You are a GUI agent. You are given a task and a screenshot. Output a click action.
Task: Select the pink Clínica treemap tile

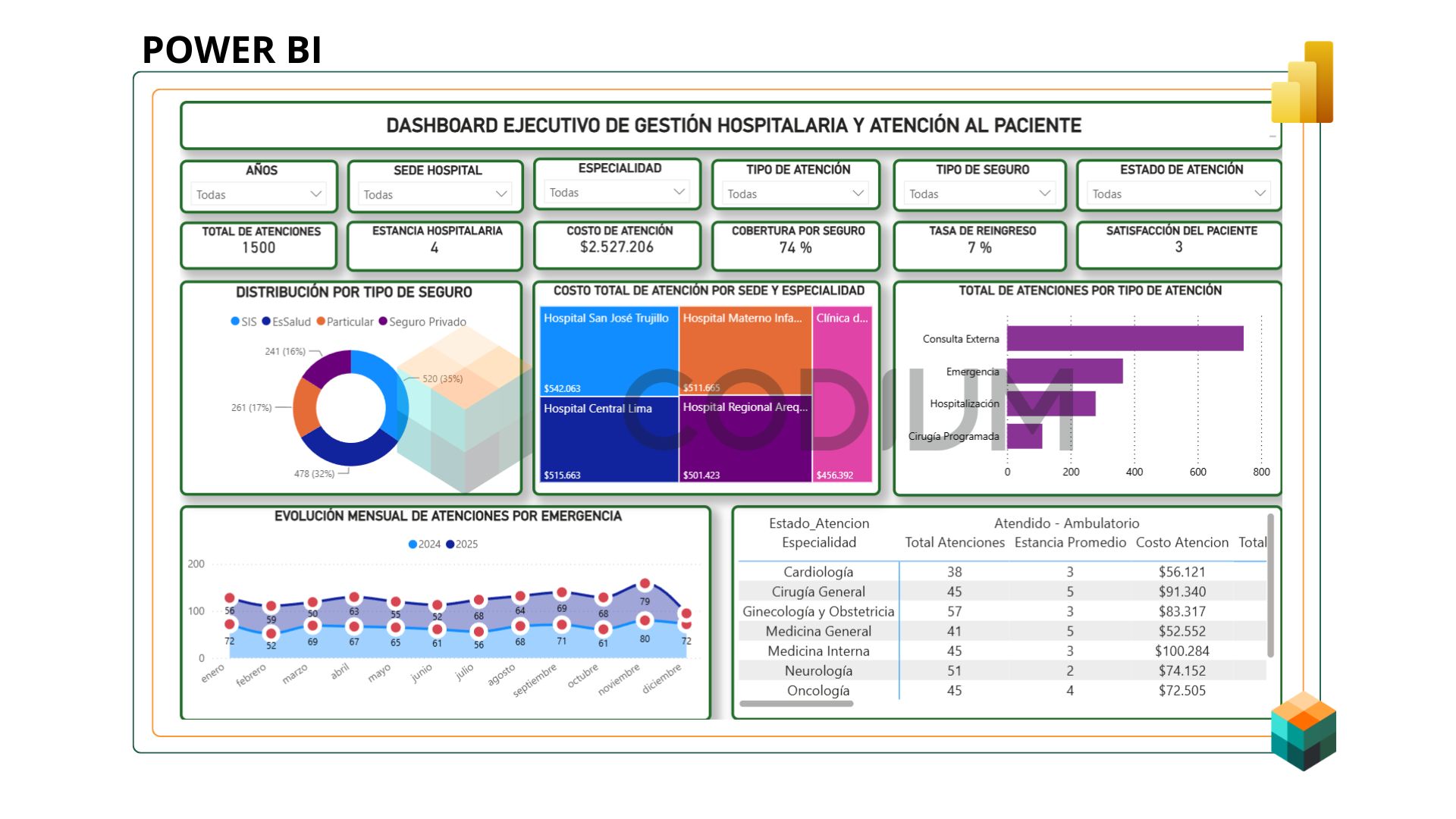click(x=843, y=394)
